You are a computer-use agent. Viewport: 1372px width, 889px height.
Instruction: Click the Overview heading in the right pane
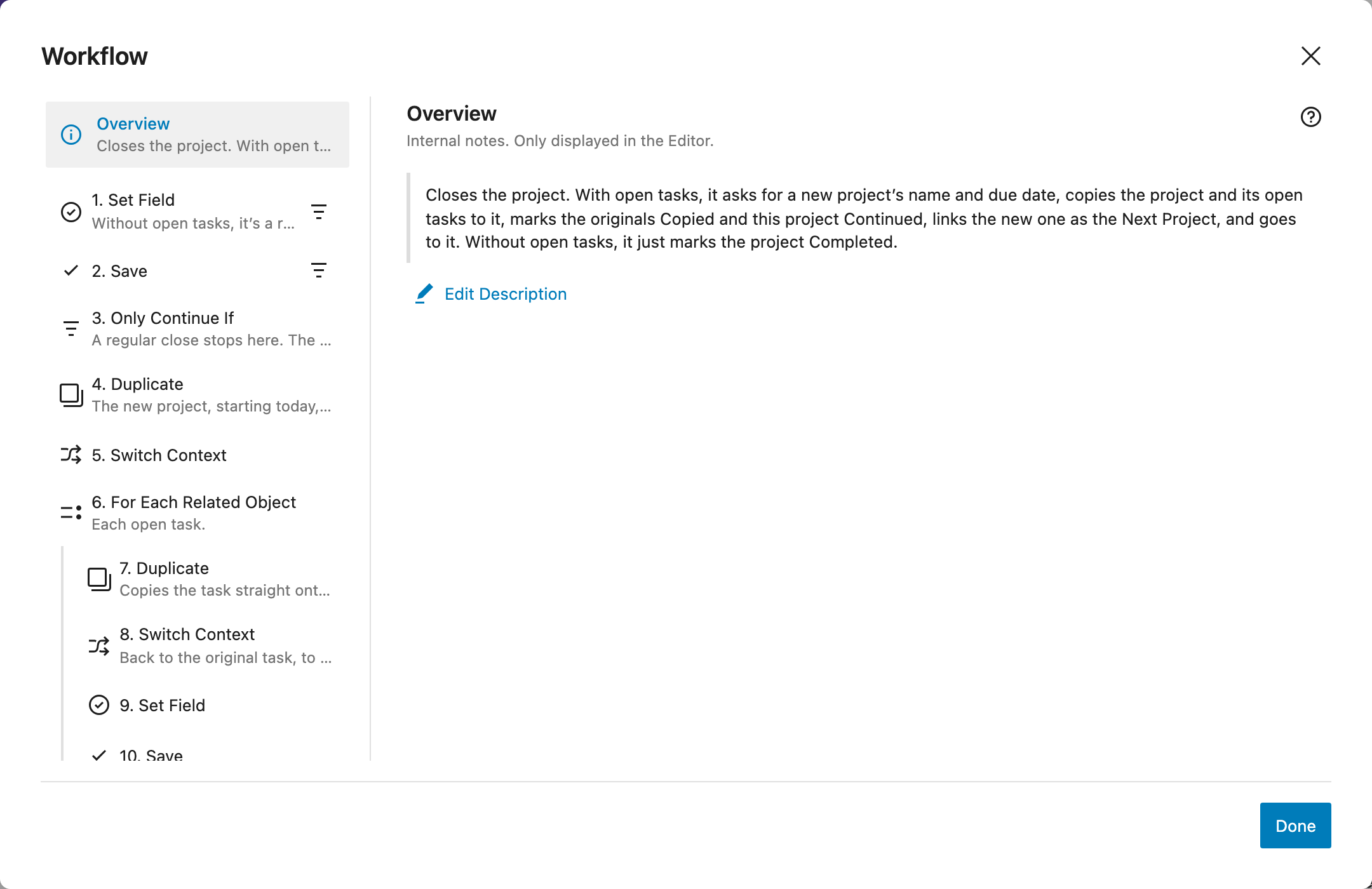coord(452,114)
